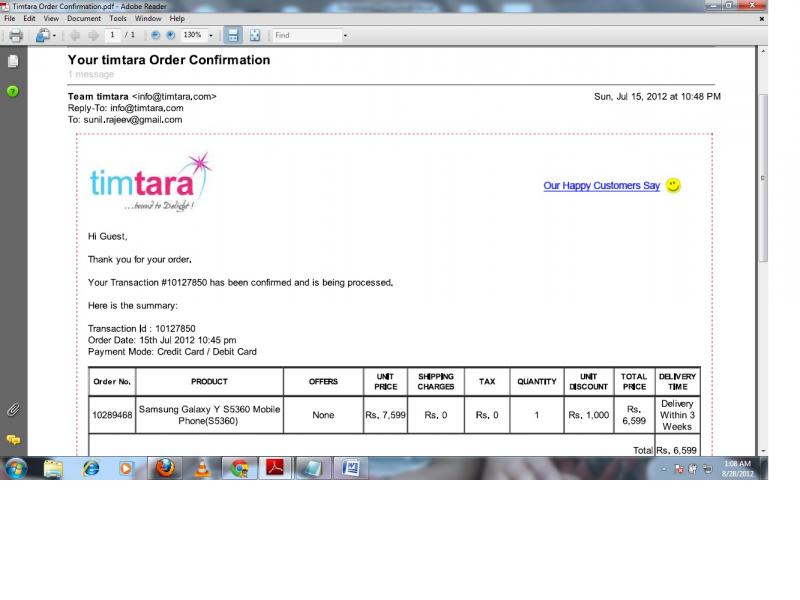Screen dimensions: 800x600
Task: Go to next page arrow
Action: [x=93, y=35]
